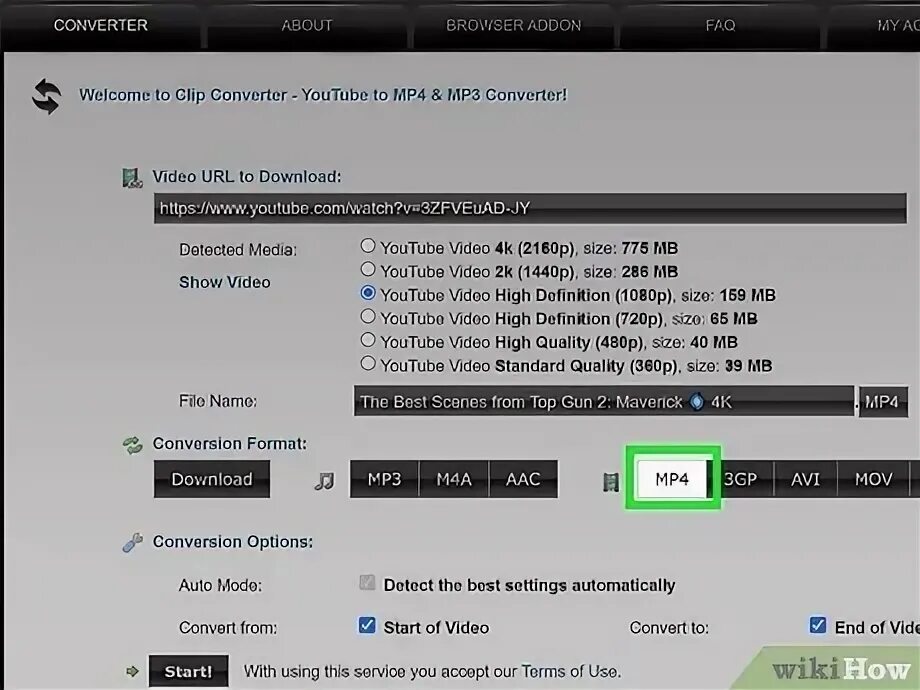Choose 3GP conversion format
This screenshot has height=690, width=920.
coord(742,479)
